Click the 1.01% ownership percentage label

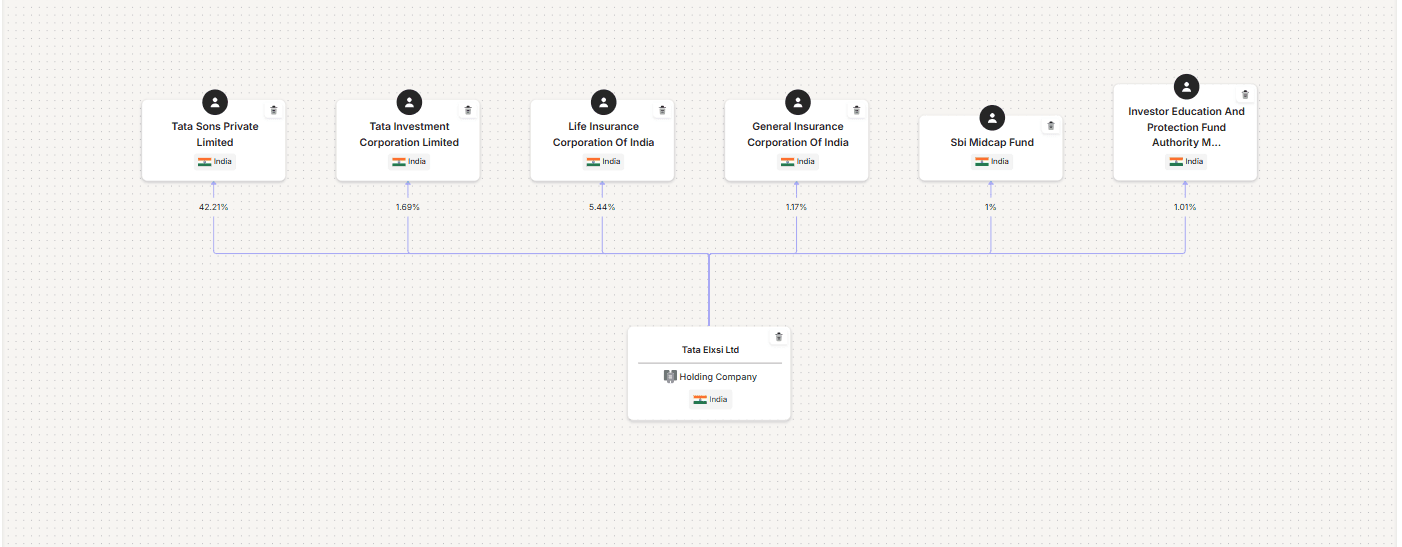(x=1185, y=207)
